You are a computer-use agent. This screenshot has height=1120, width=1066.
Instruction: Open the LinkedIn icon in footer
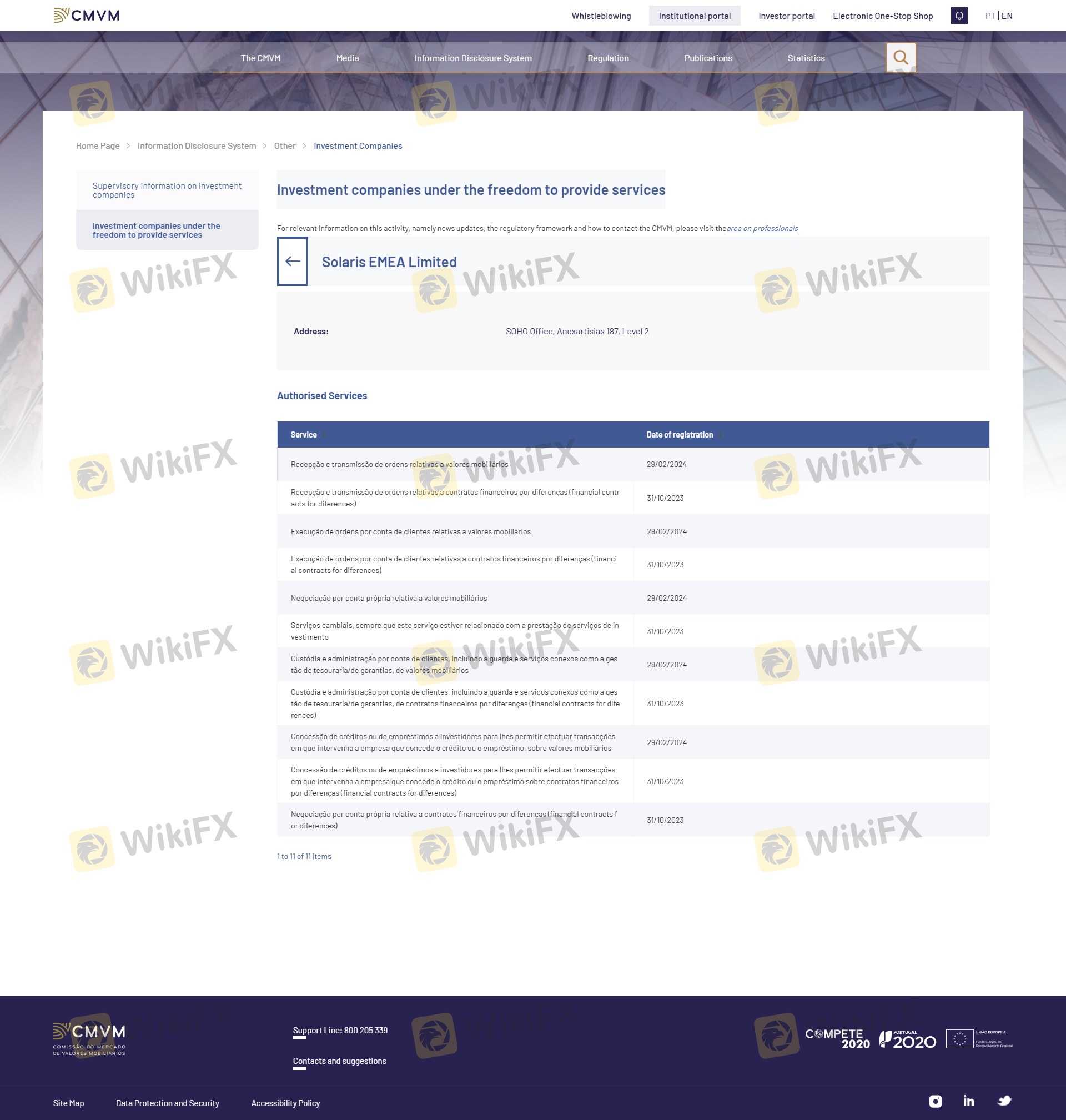point(969,1101)
